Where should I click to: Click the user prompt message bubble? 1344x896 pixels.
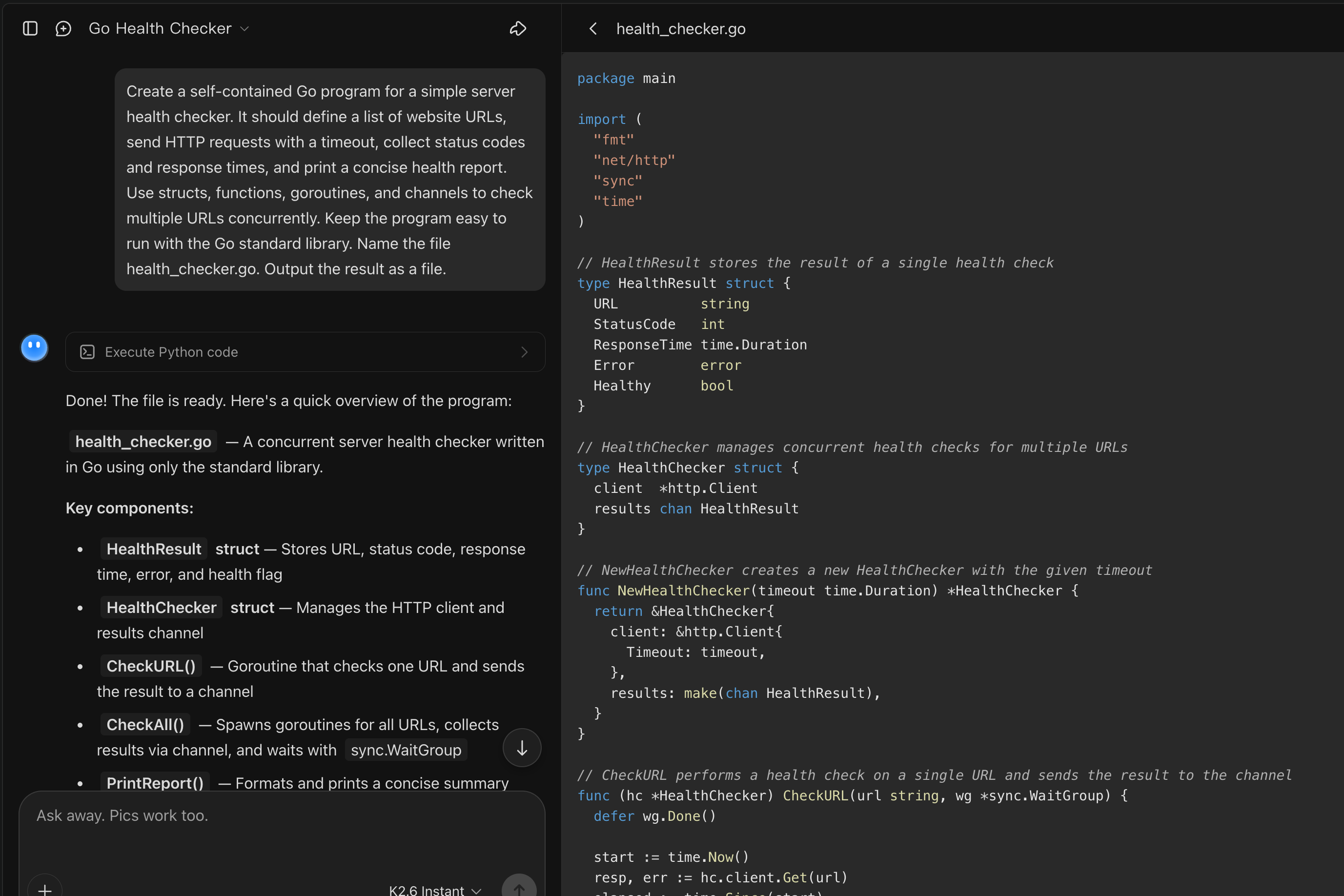(x=330, y=180)
